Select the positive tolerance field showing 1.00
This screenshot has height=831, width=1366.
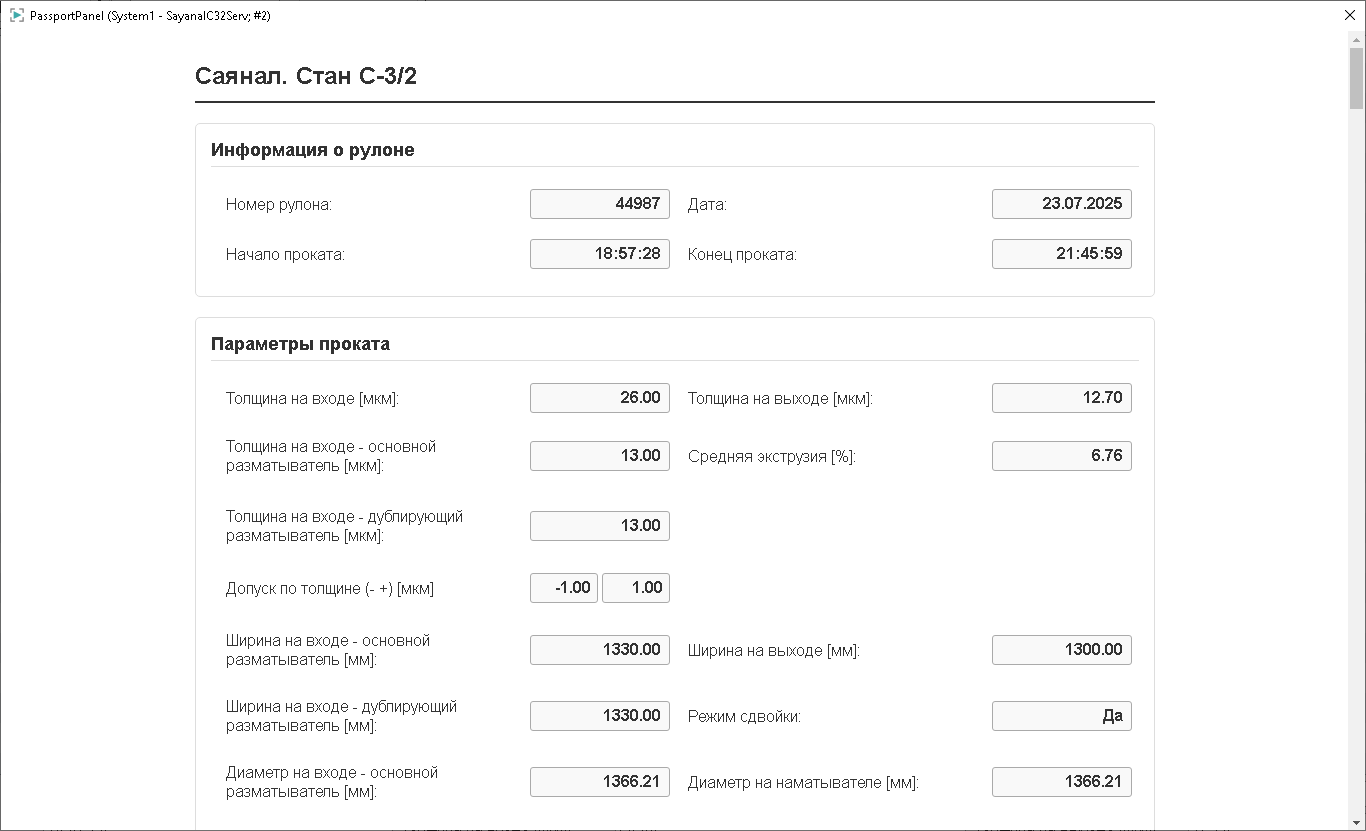click(636, 588)
